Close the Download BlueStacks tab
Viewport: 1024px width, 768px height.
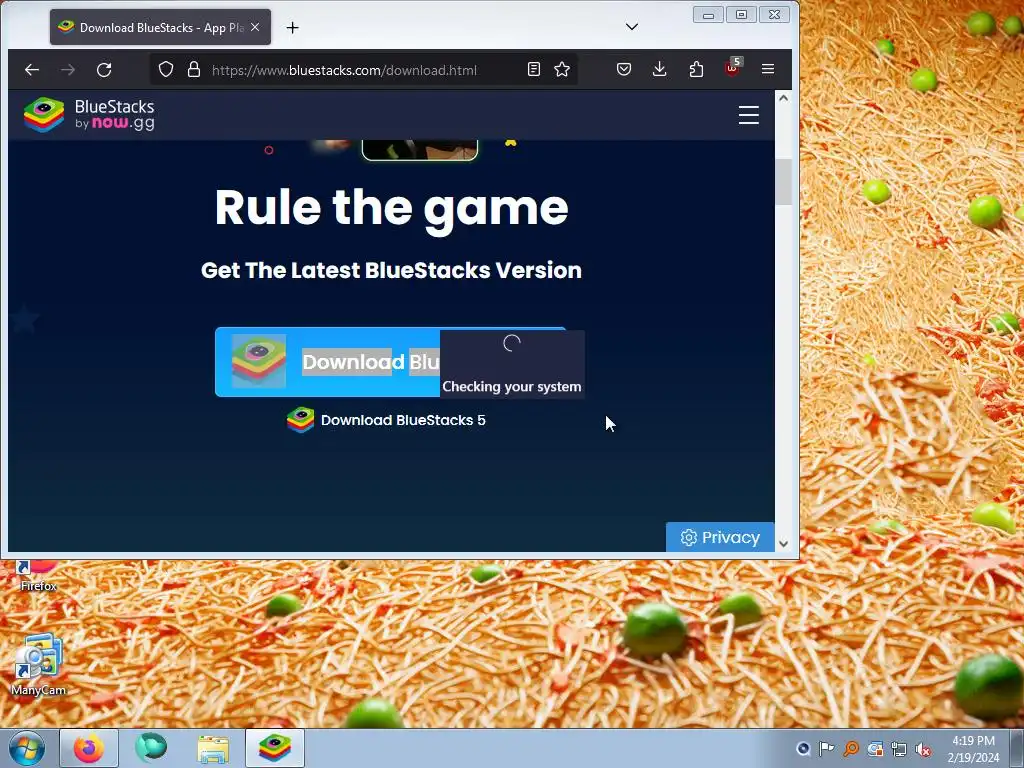255,27
